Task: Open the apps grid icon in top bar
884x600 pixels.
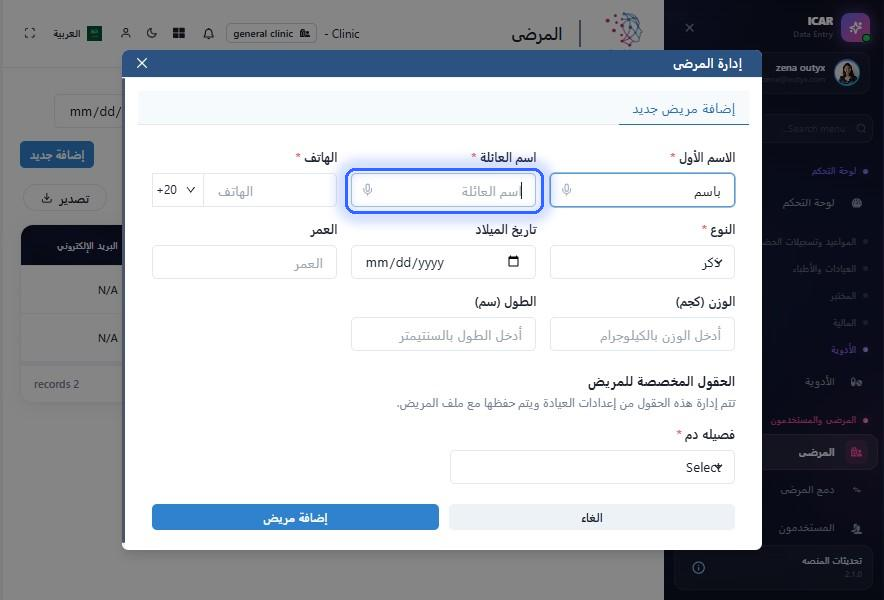Action: coord(179,33)
